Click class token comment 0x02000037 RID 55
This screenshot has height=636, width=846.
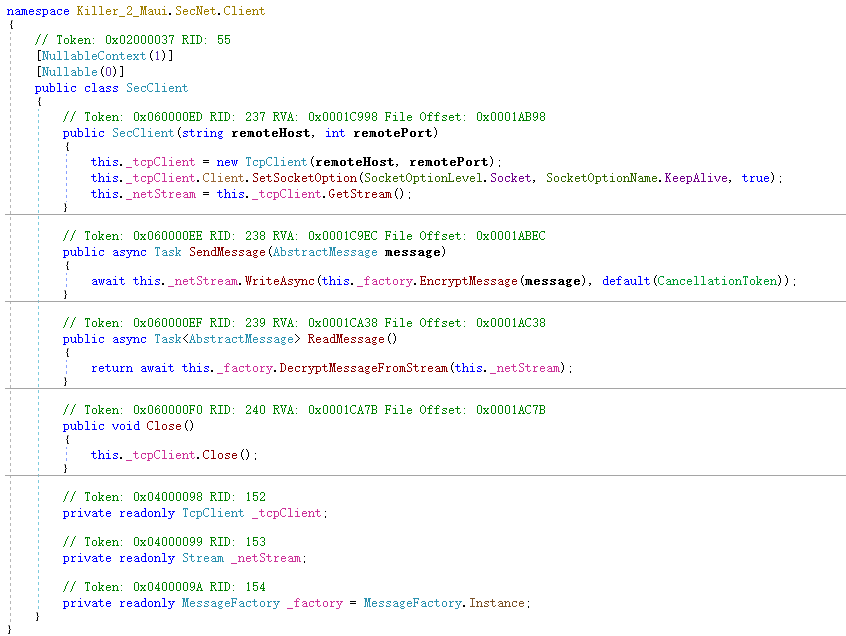tap(133, 40)
